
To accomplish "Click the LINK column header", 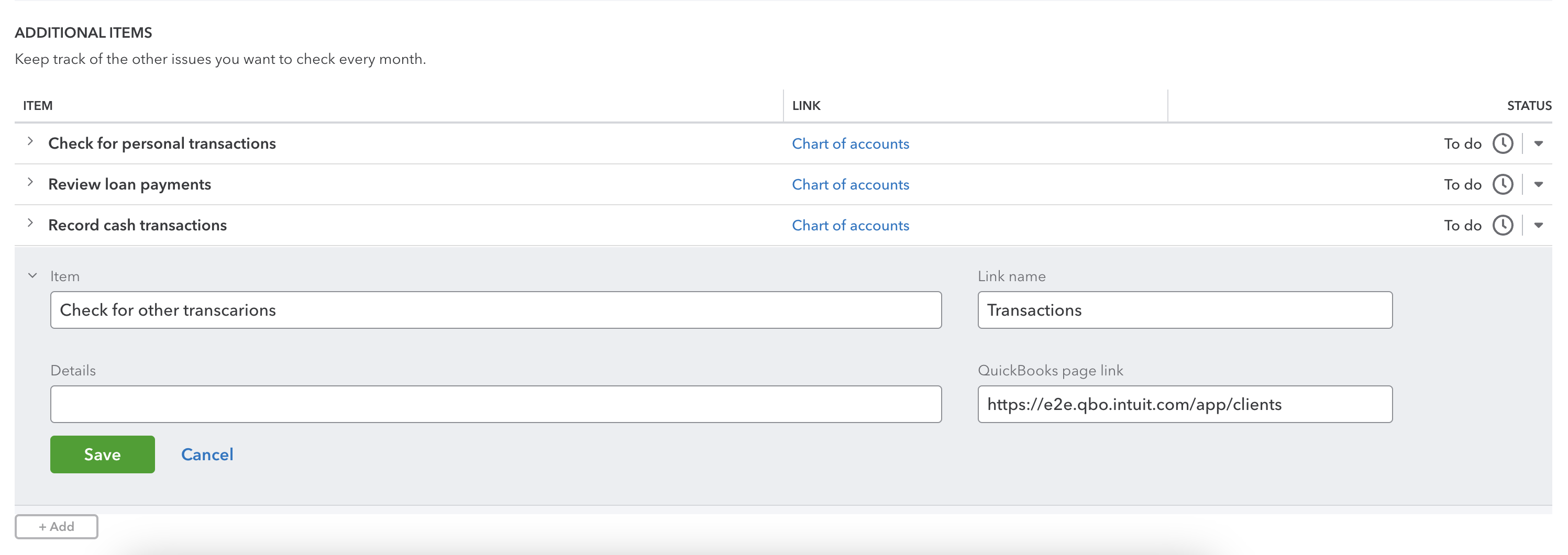I will coord(806,106).
